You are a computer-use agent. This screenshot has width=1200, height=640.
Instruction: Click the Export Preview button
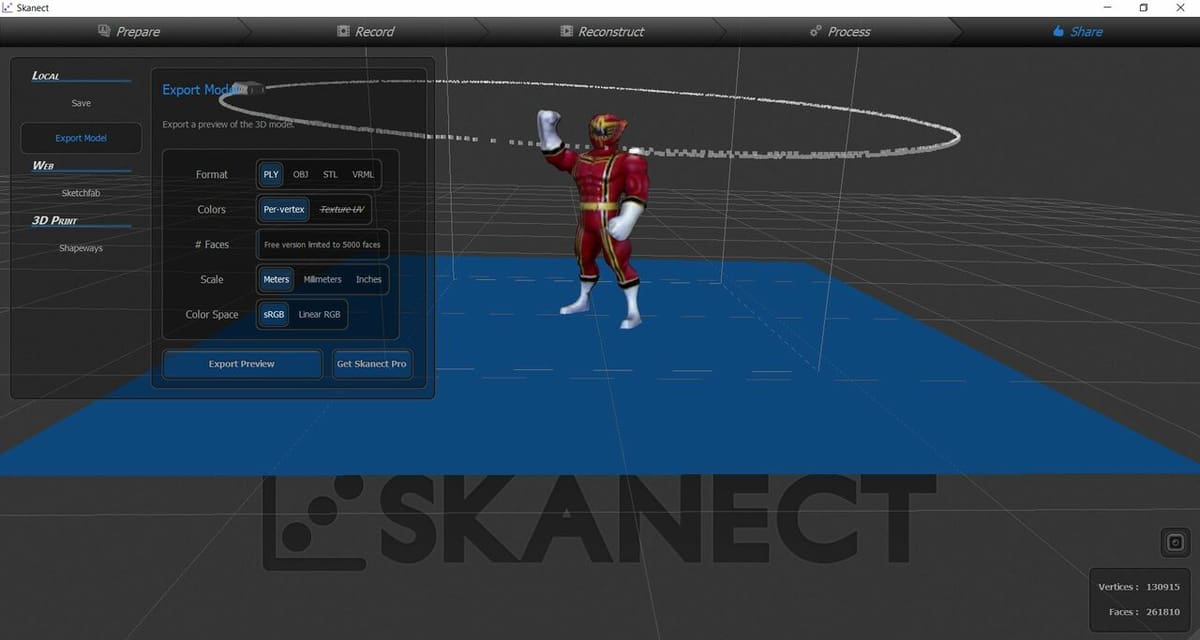(242, 364)
